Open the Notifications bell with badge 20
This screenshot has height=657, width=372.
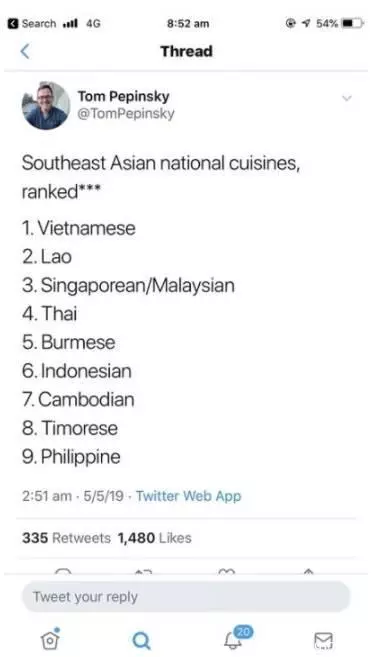237,638
